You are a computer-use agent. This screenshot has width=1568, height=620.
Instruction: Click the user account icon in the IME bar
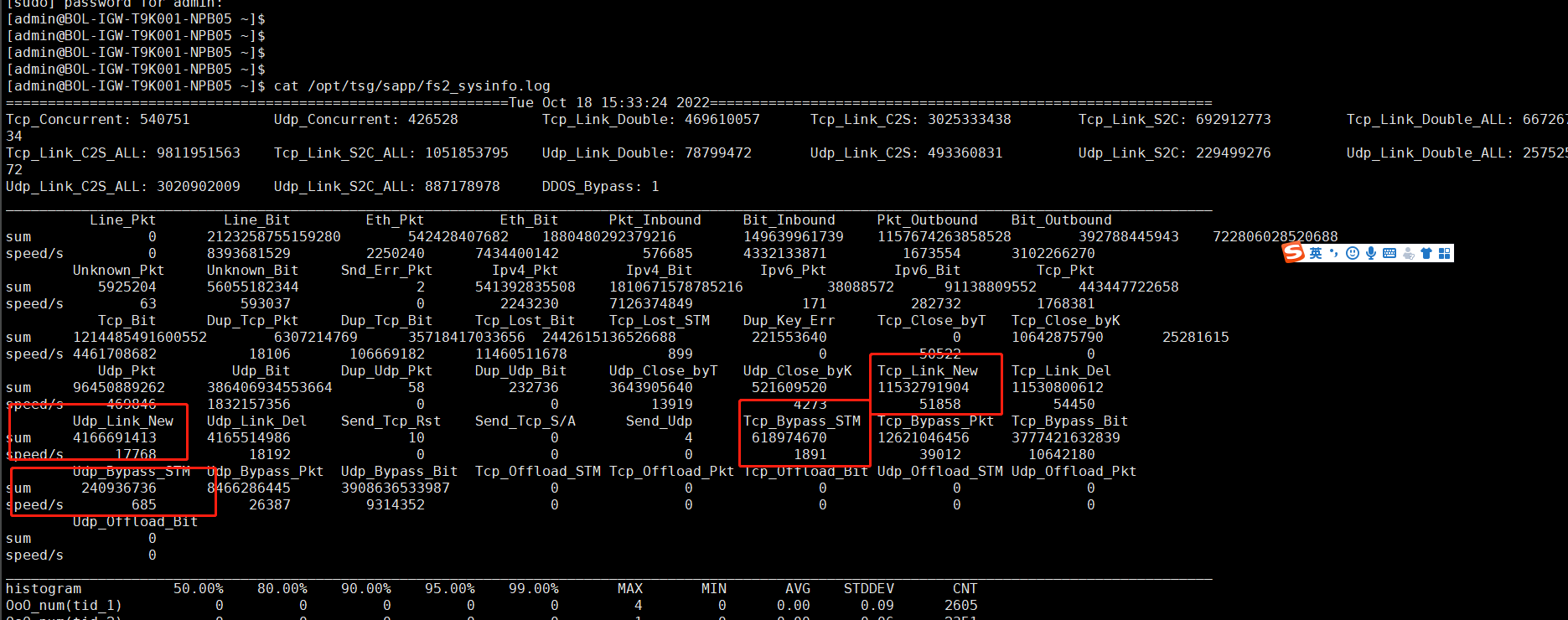[x=1408, y=253]
